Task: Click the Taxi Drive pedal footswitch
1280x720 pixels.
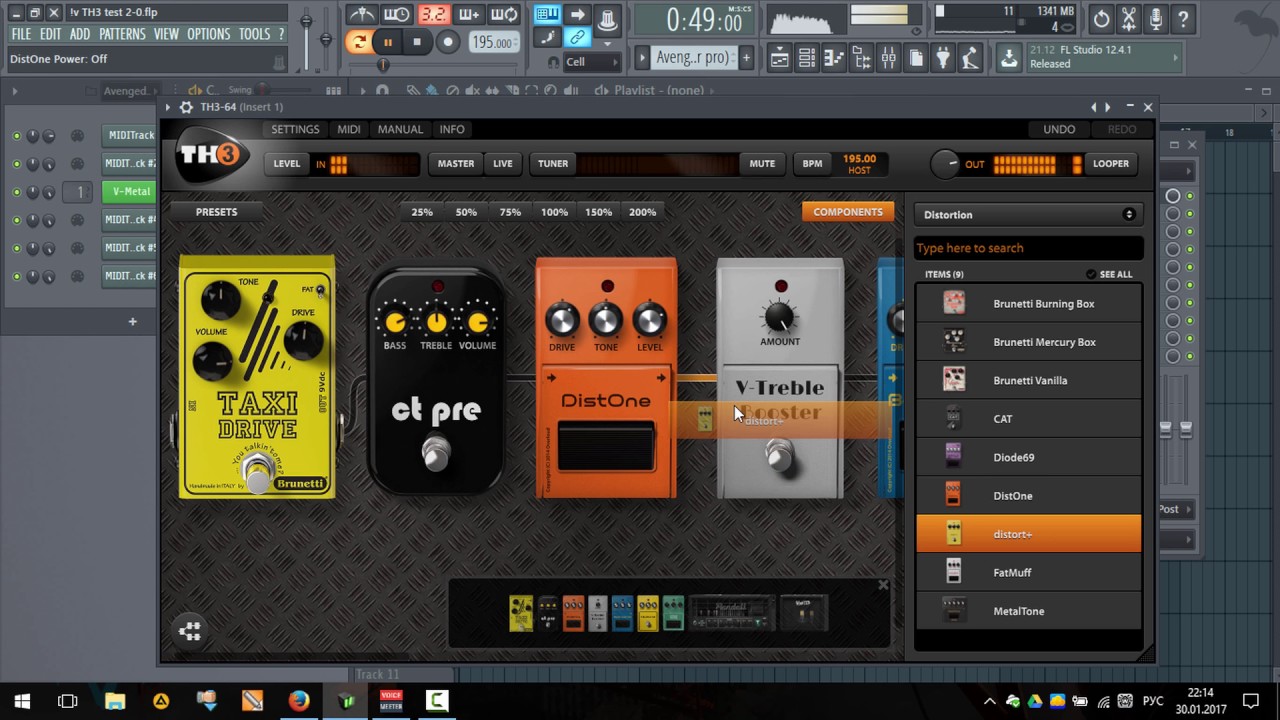Action: click(258, 474)
